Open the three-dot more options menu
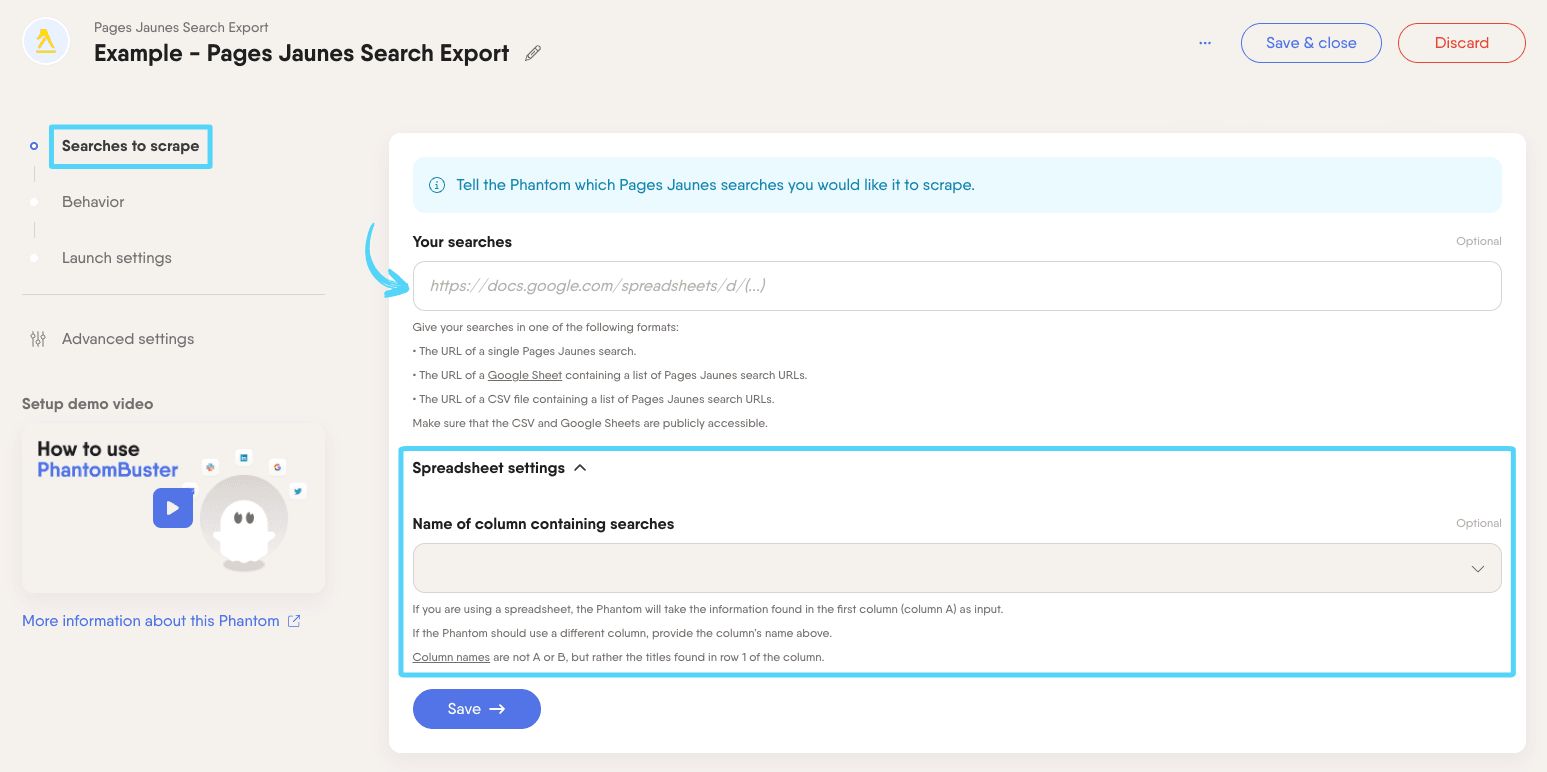This screenshot has width=1547, height=772. pos(1205,43)
